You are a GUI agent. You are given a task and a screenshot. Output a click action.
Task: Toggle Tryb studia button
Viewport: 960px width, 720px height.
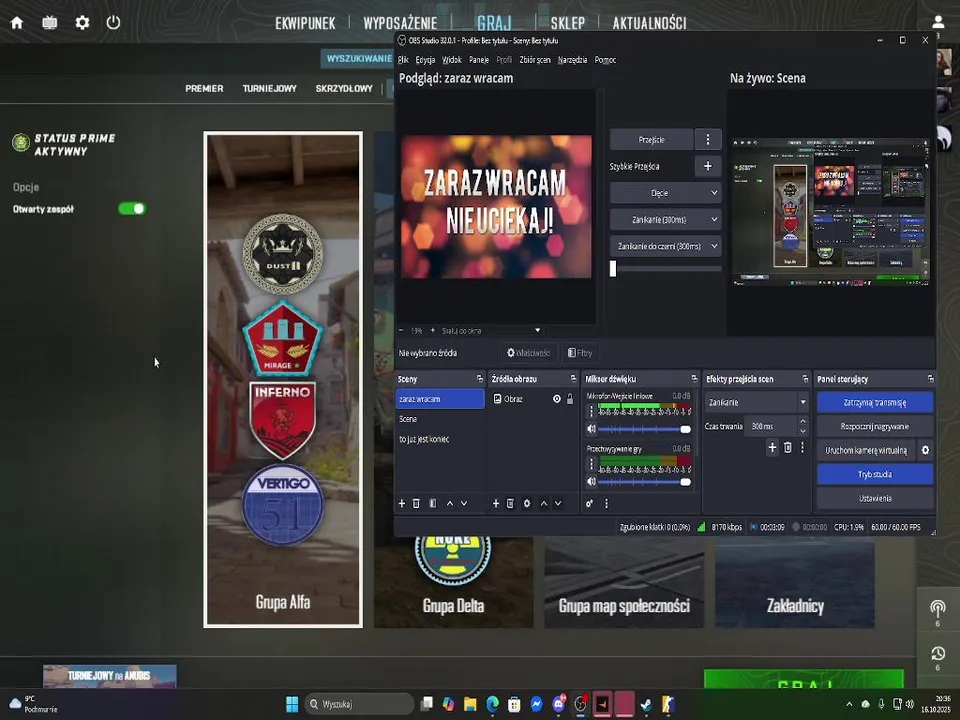click(x=875, y=474)
